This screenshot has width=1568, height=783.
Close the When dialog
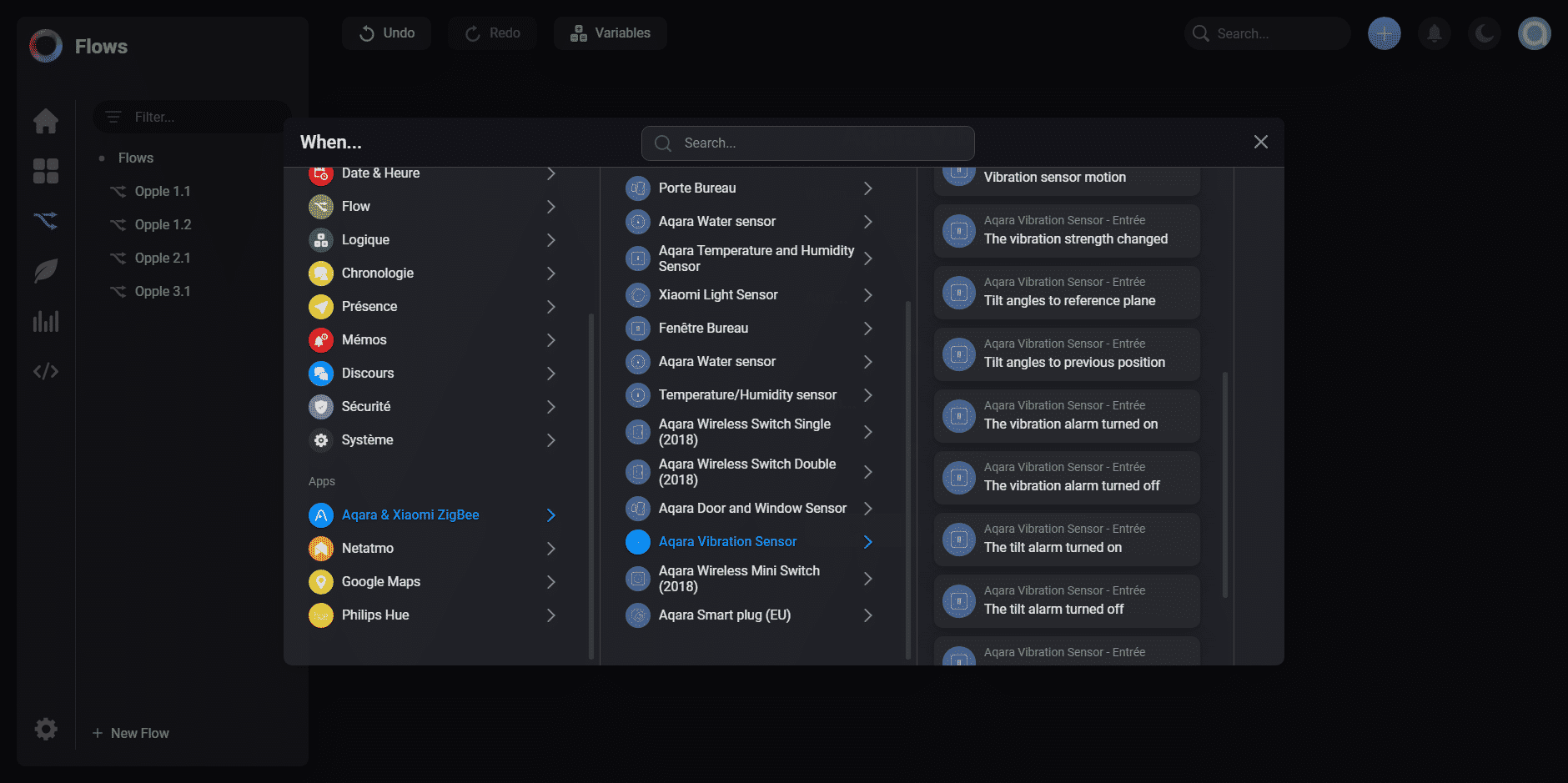(x=1261, y=143)
